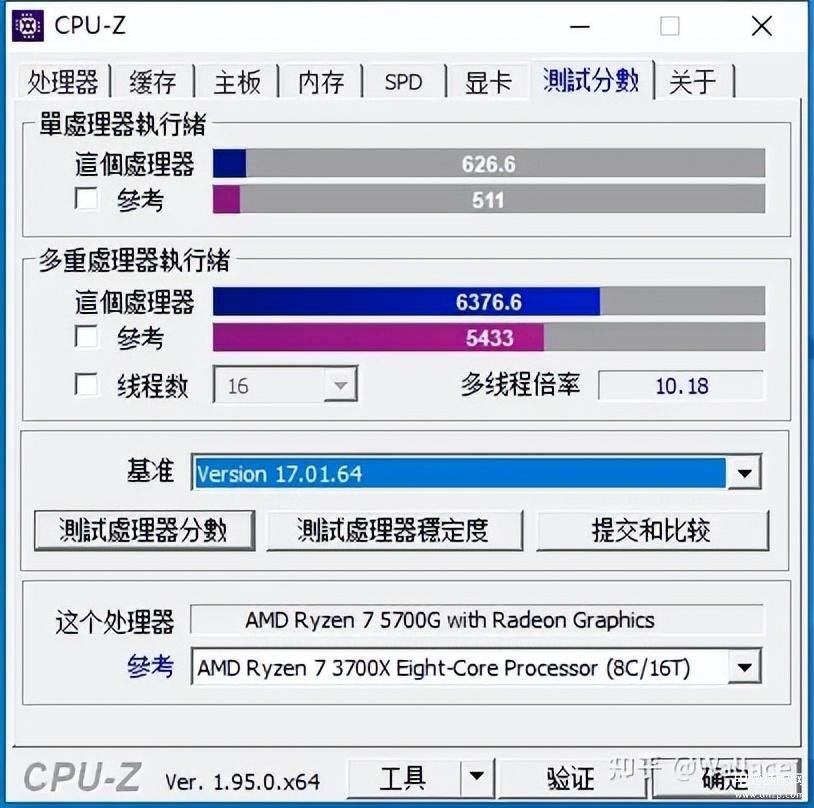Switch to the SPD tab
The image size is (814, 808).
(x=403, y=82)
